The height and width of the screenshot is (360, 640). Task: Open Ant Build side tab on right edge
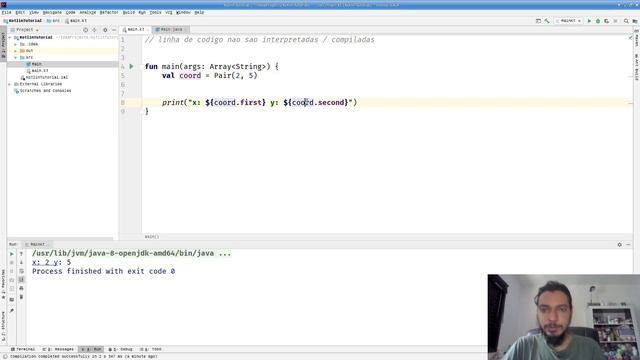(636, 67)
